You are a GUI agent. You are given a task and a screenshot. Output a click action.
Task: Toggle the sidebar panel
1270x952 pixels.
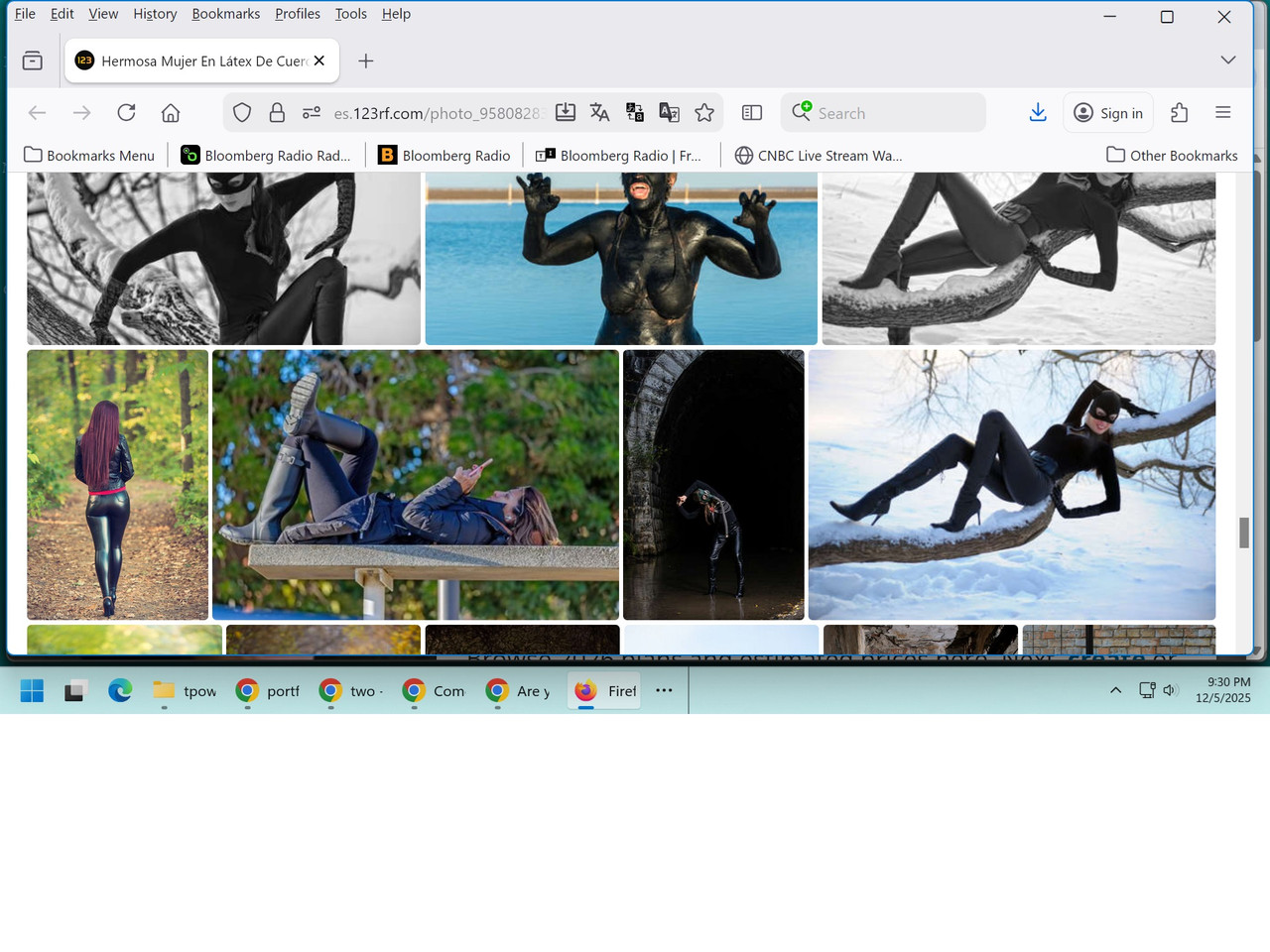(751, 112)
